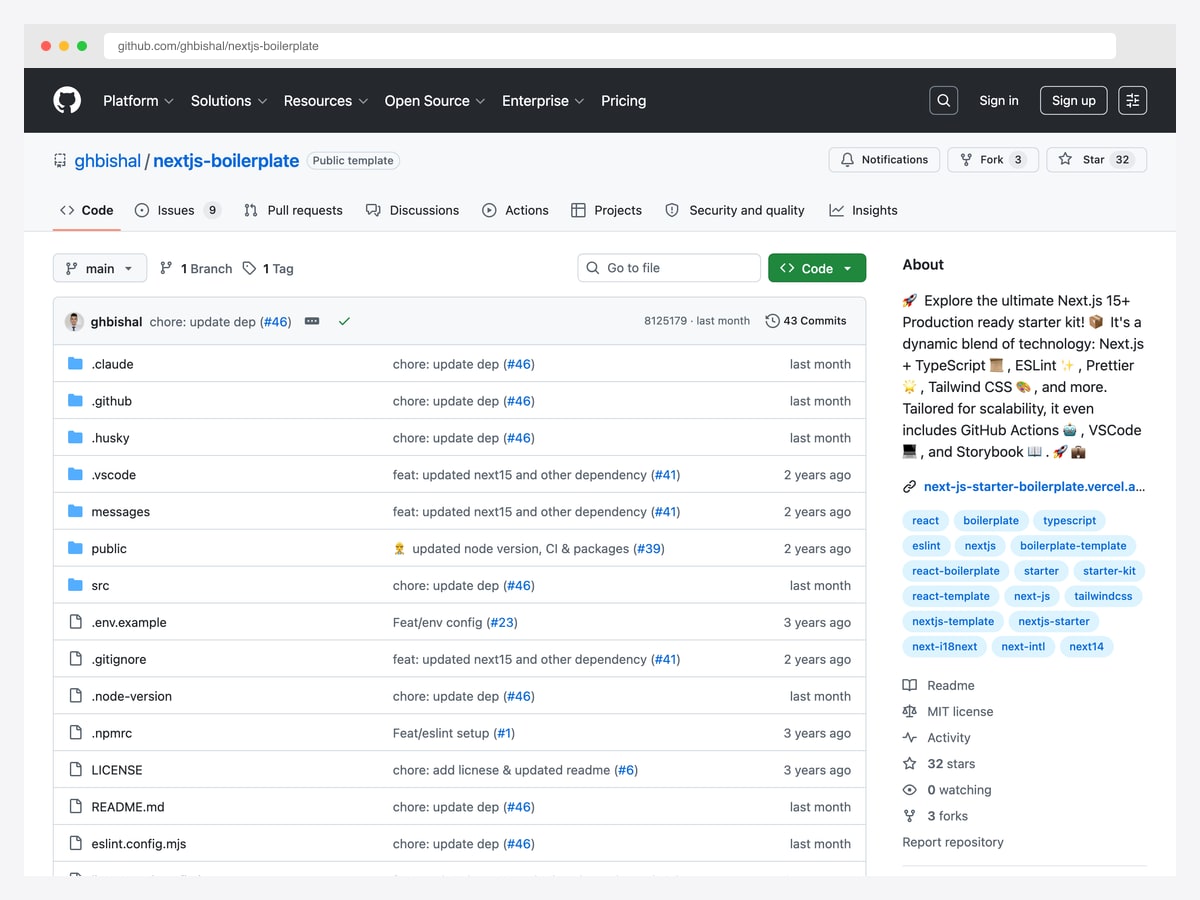1200x900 pixels.
Task: Click the folder icon beside public
Action: tap(75, 548)
